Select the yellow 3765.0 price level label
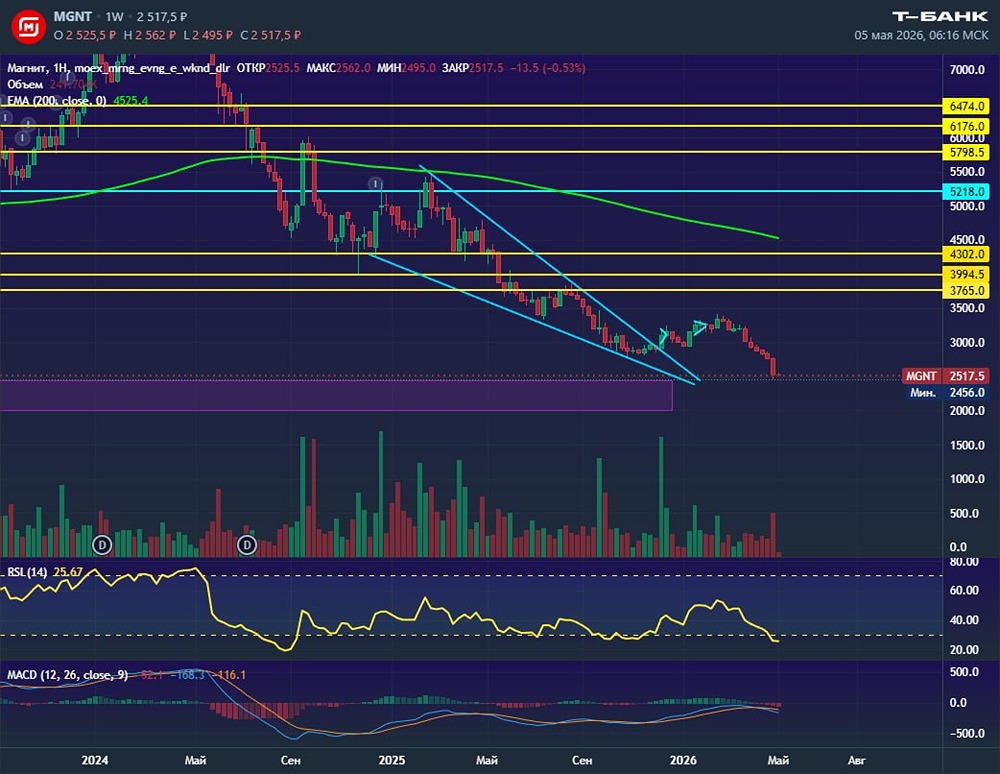Image resolution: width=1000 pixels, height=774 pixels. [966, 291]
